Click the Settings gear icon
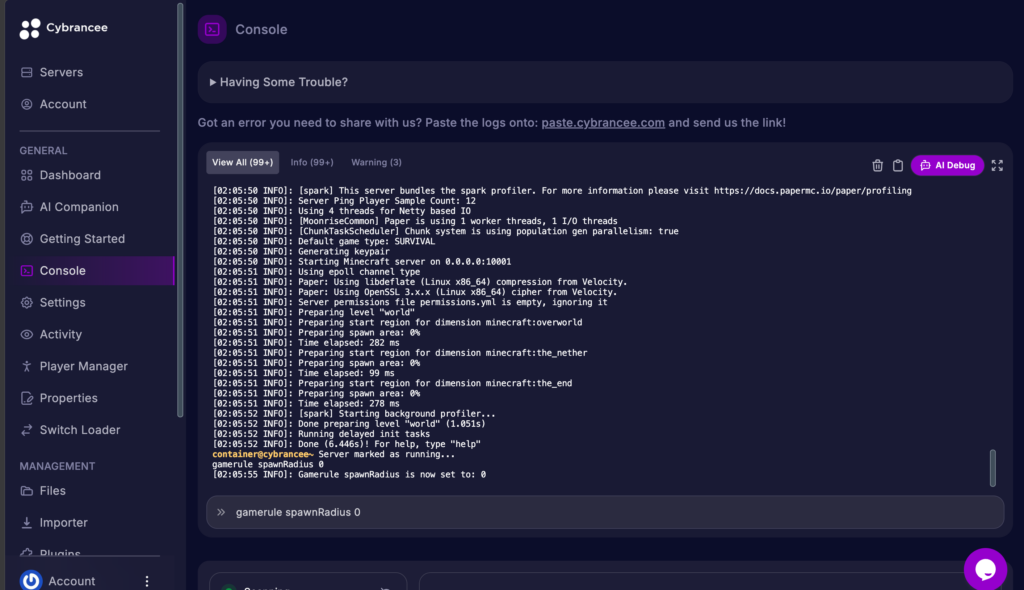Screen dimensions: 1024x590 click(27, 303)
